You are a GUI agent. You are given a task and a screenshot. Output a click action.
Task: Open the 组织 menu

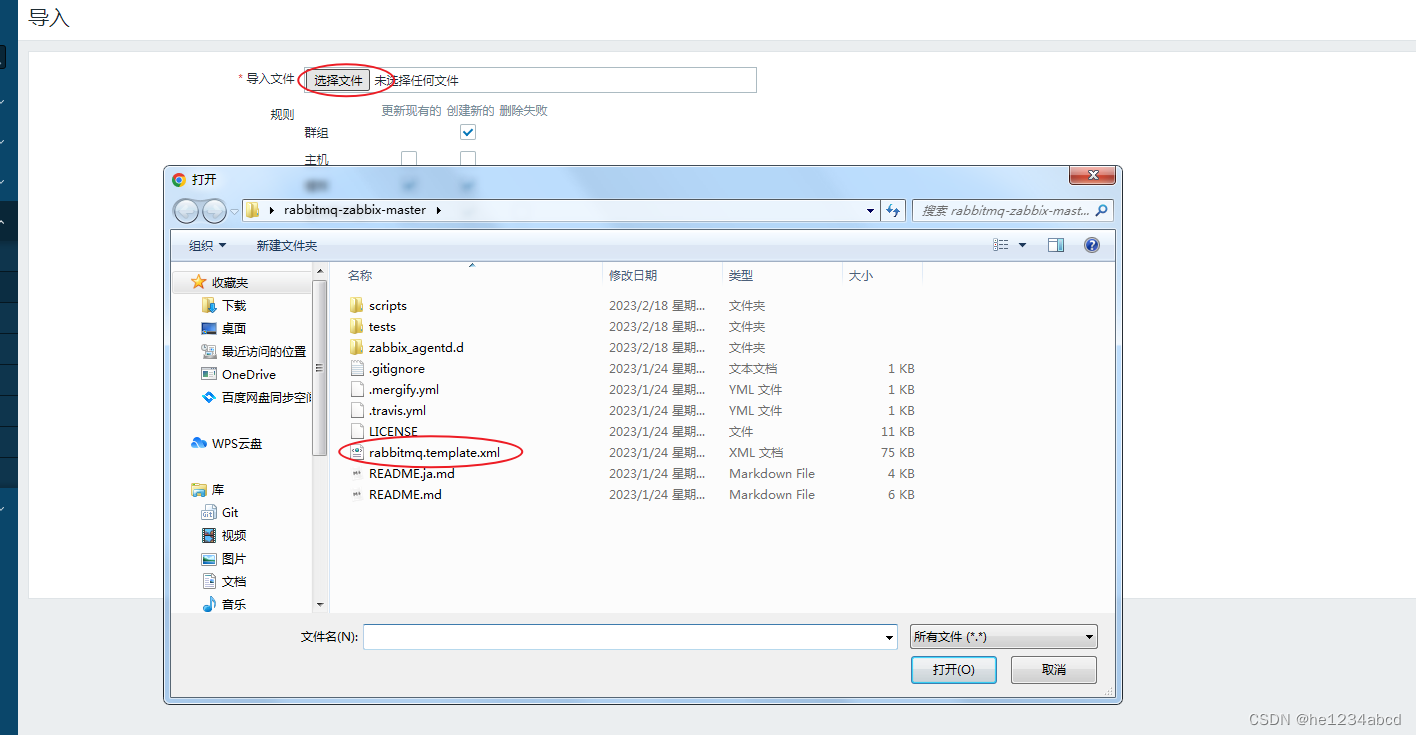[x=206, y=244]
